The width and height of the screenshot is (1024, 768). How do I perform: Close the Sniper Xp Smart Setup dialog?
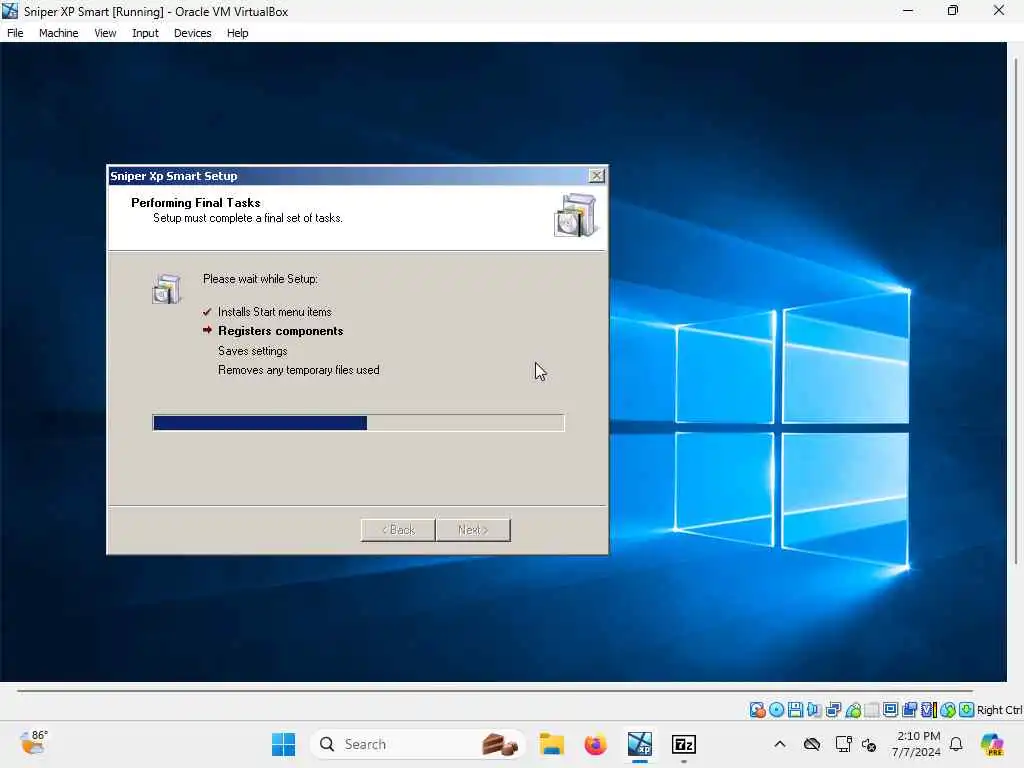596,176
